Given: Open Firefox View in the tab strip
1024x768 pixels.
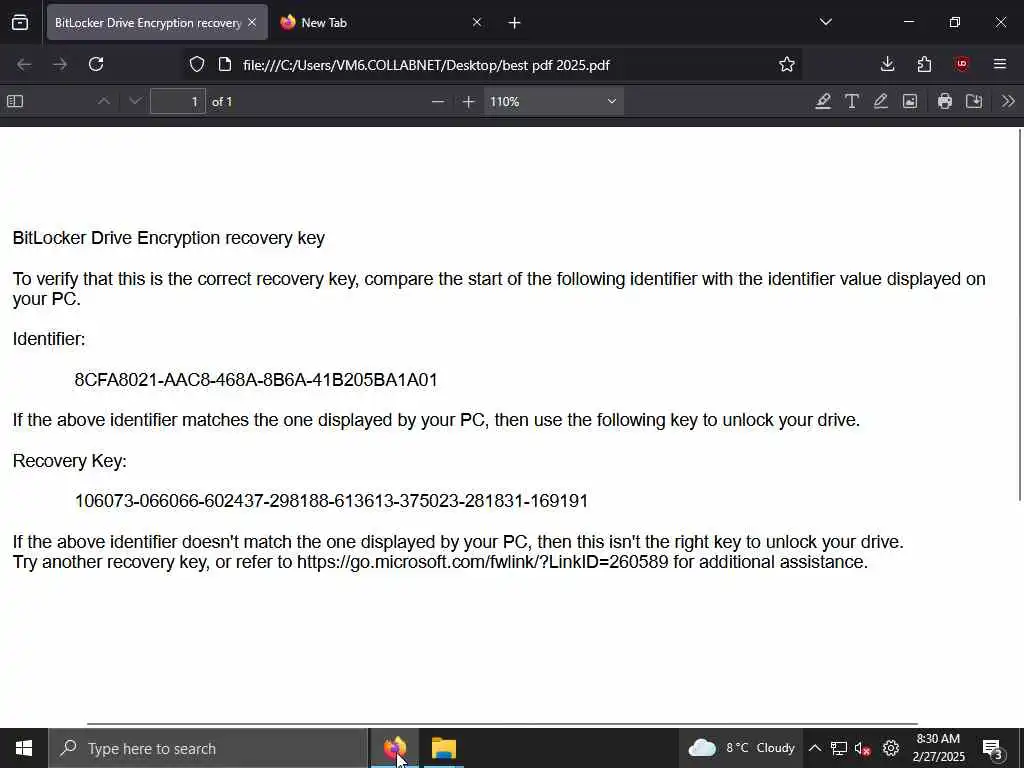Looking at the screenshot, I should (x=20, y=23).
